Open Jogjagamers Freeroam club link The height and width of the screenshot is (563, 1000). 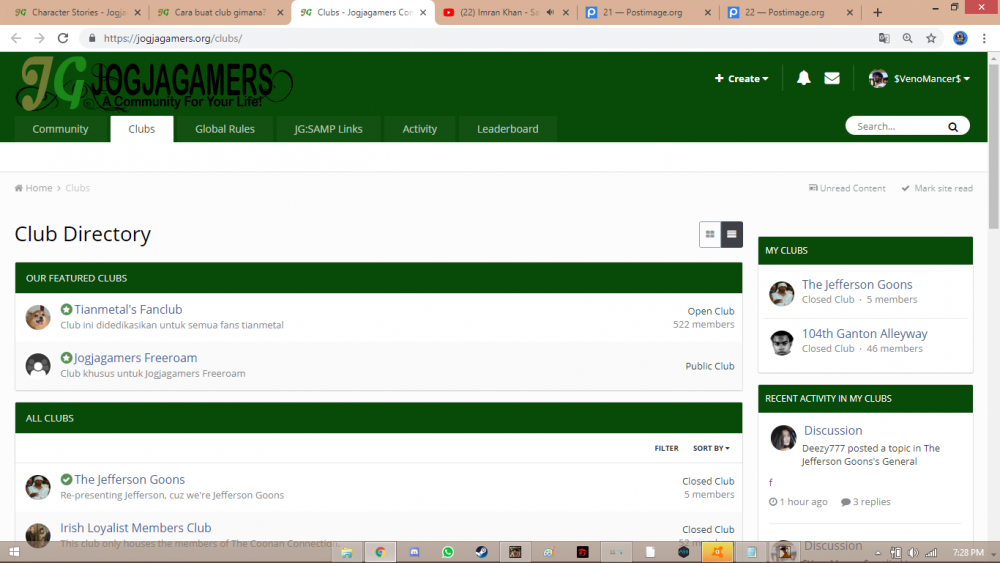coord(135,358)
